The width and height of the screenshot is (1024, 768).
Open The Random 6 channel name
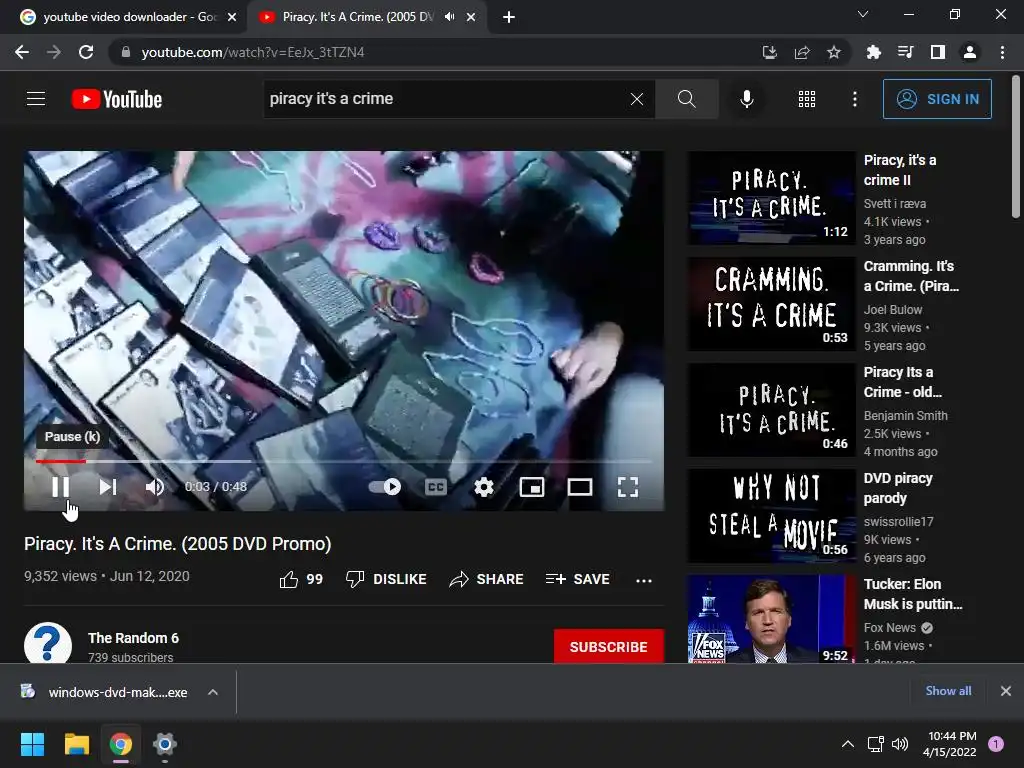(x=133, y=638)
